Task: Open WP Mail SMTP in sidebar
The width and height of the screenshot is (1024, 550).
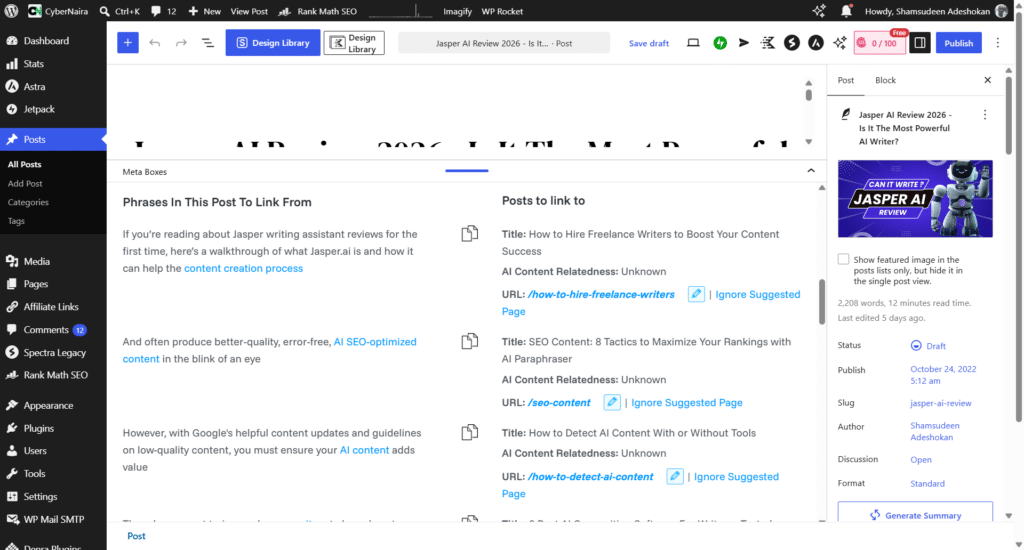Action: (53, 519)
